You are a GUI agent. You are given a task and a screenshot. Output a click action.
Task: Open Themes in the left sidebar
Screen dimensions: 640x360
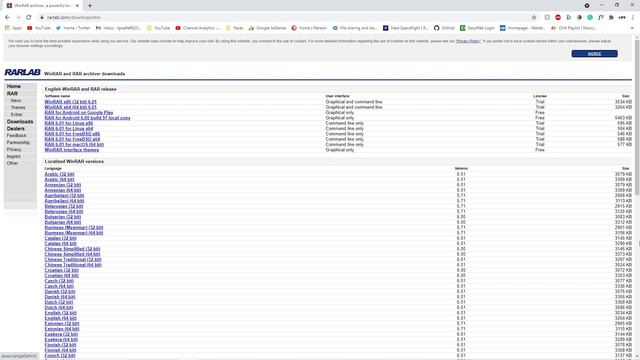(18, 107)
